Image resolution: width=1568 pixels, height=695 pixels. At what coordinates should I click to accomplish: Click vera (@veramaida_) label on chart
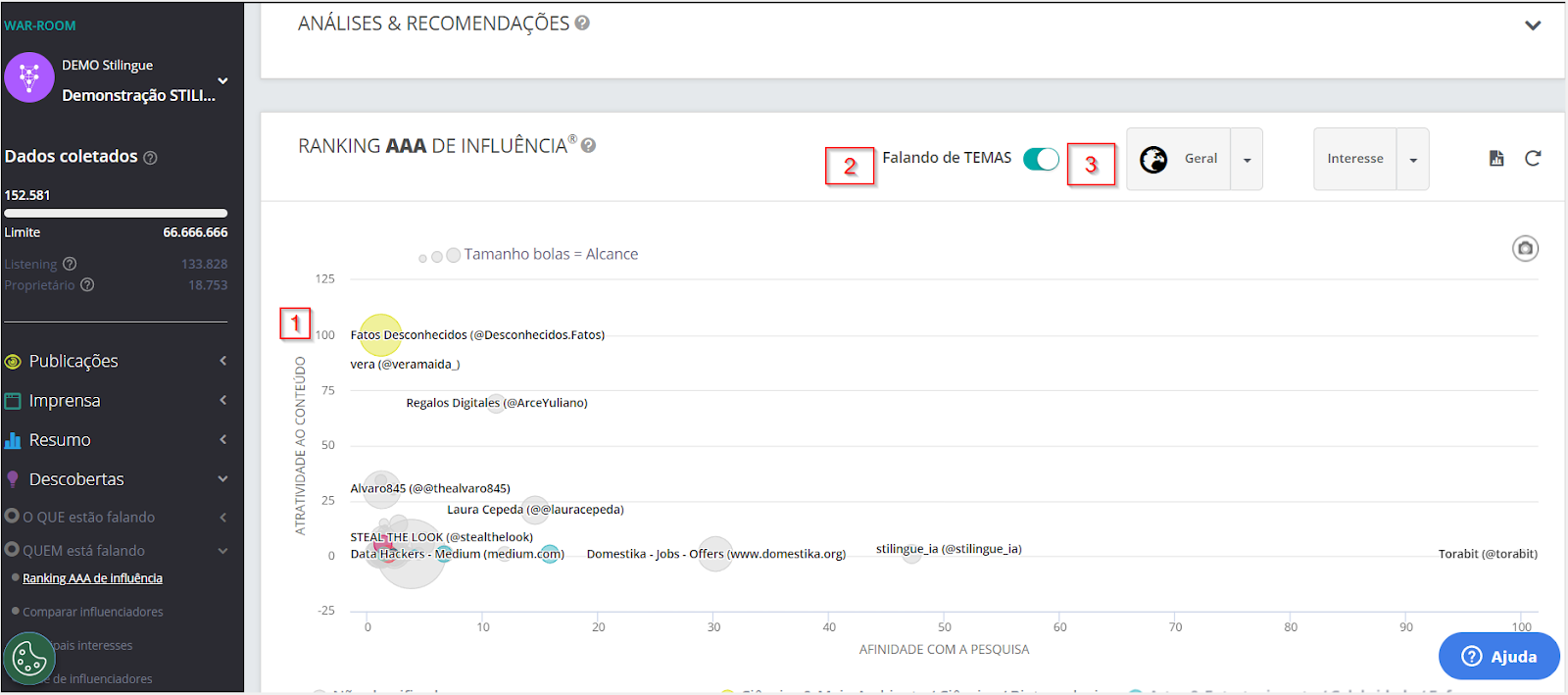[405, 365]
